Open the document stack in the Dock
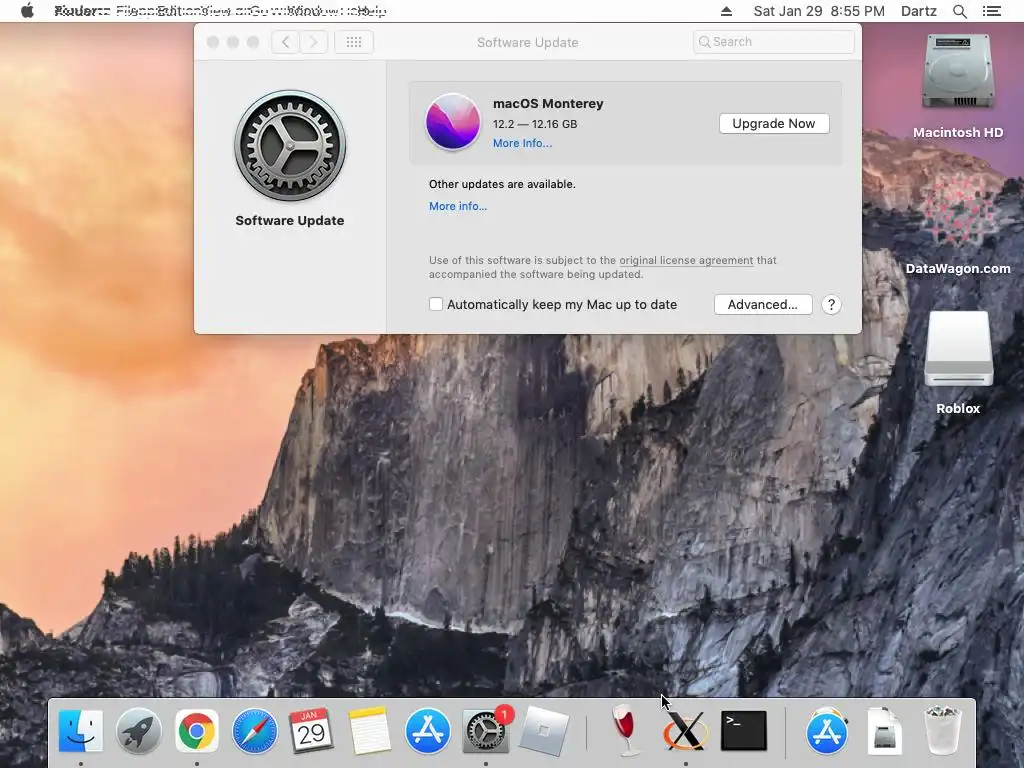 884,731
